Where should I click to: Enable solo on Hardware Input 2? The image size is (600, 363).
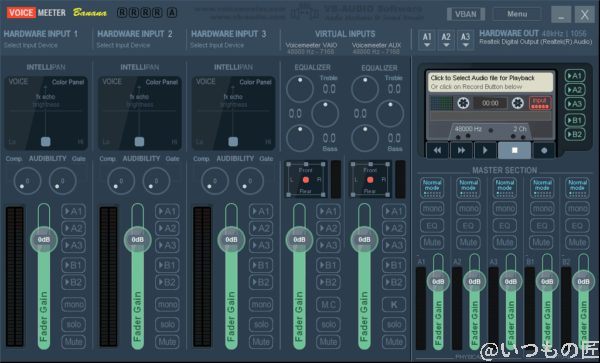click(167, 324)
